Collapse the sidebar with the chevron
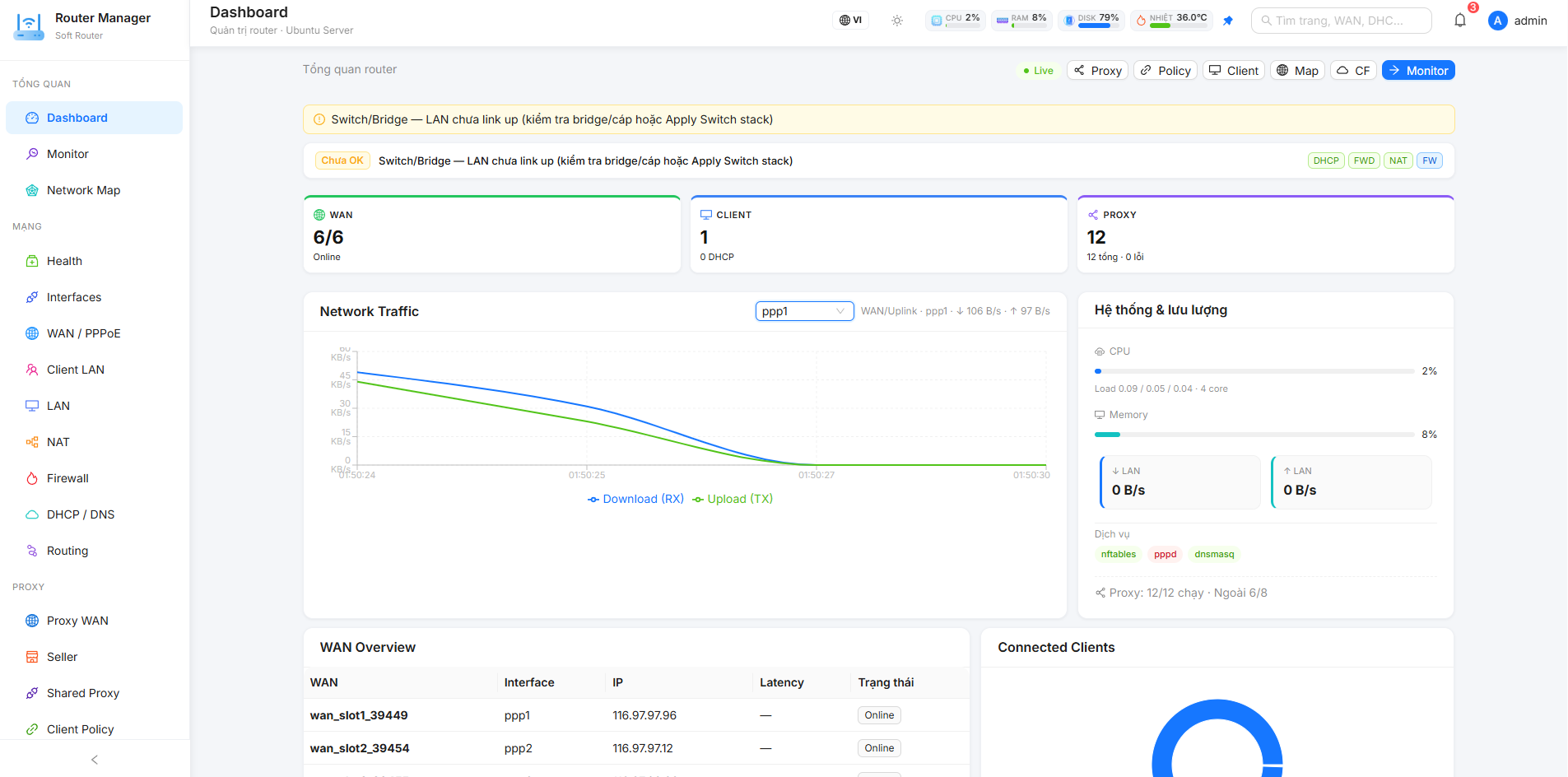This screenshot has height=777, width=1568. click(x=95, y=760)
